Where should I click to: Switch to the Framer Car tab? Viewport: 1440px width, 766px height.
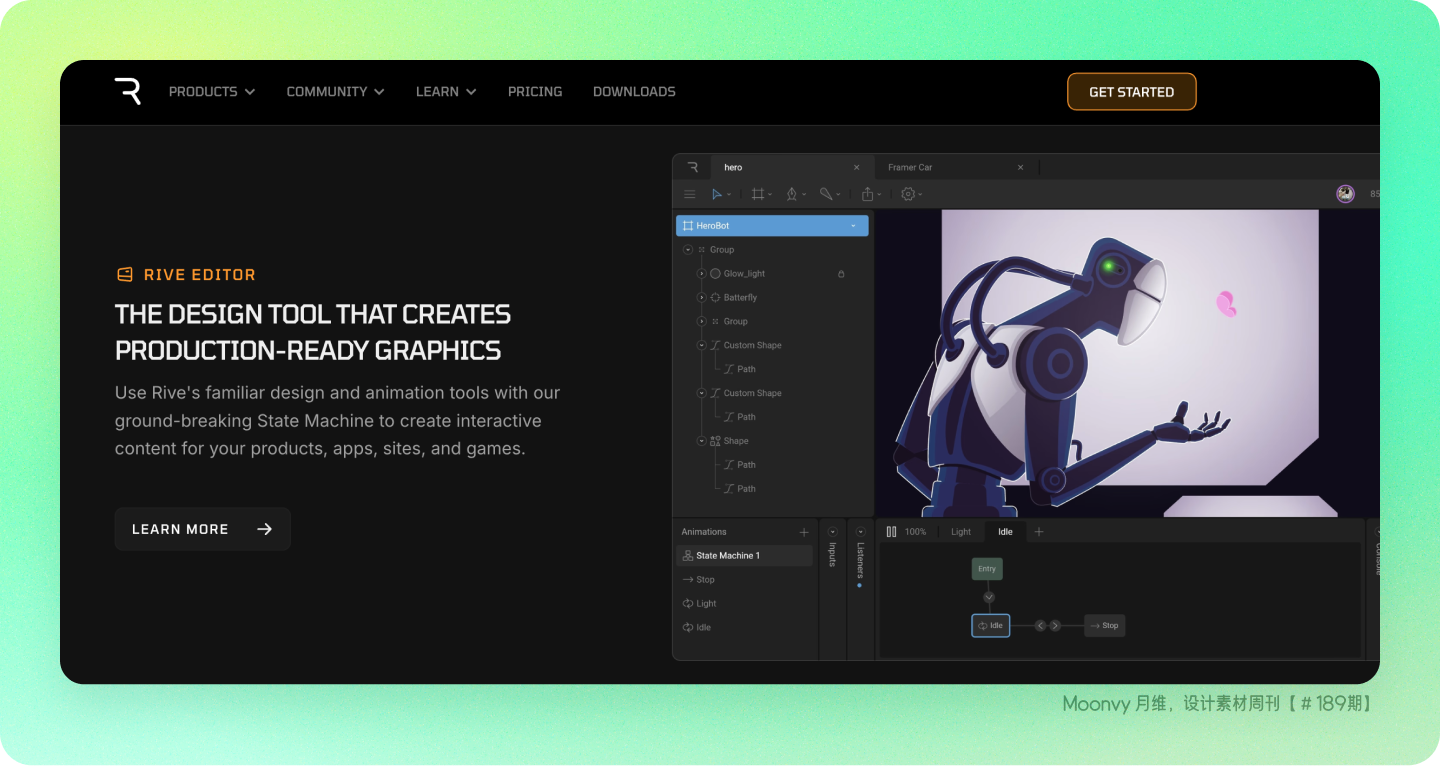910,167
